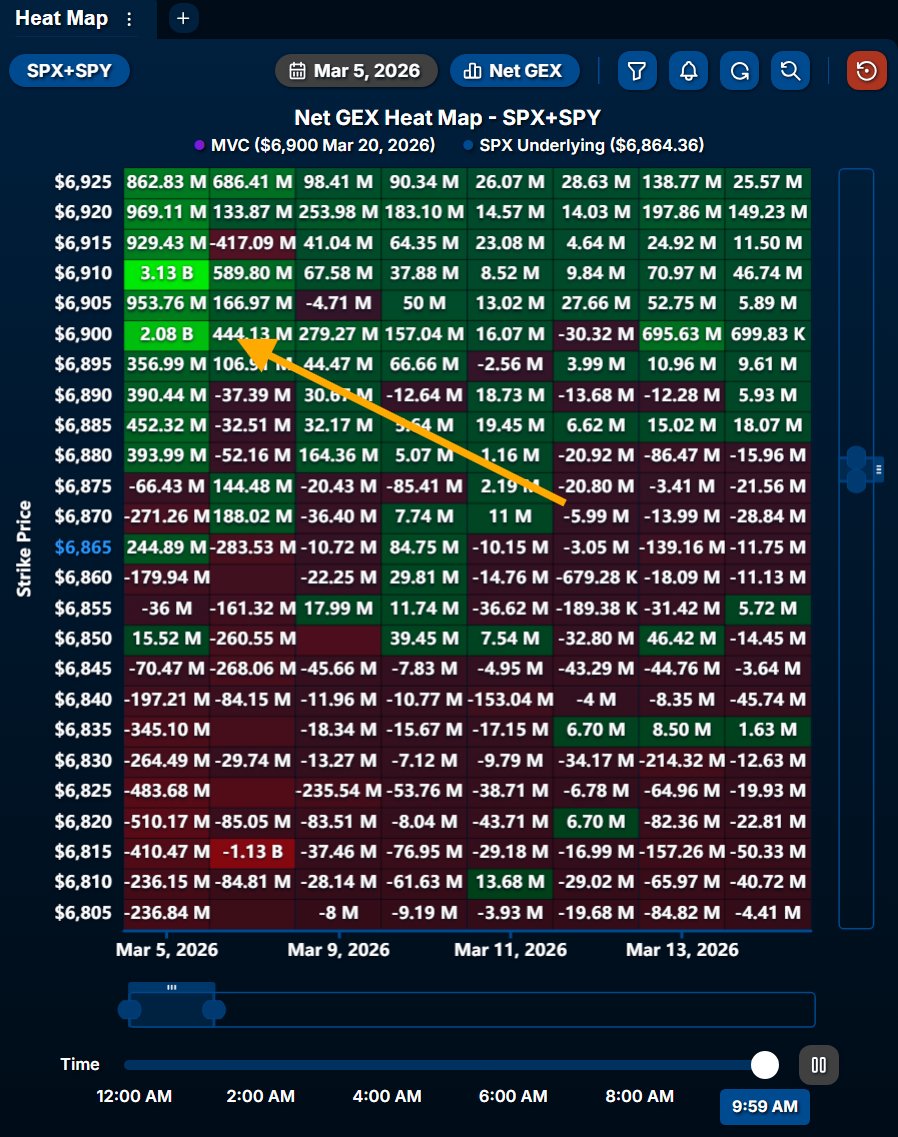Open the Net GEX metric selector
The image size is (898, 1137).
coord(514,70)
